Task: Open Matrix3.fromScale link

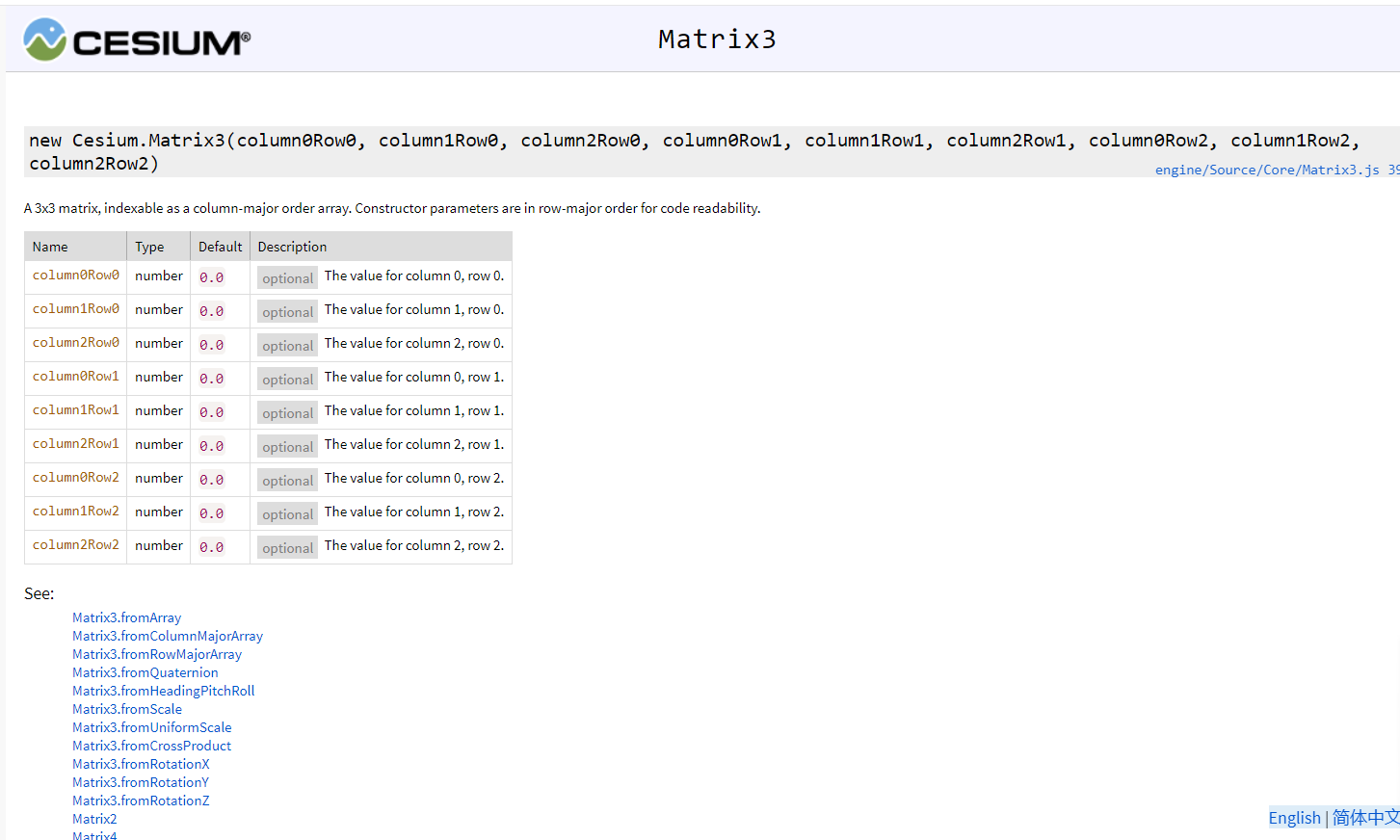Action: [x=127, y=709]
